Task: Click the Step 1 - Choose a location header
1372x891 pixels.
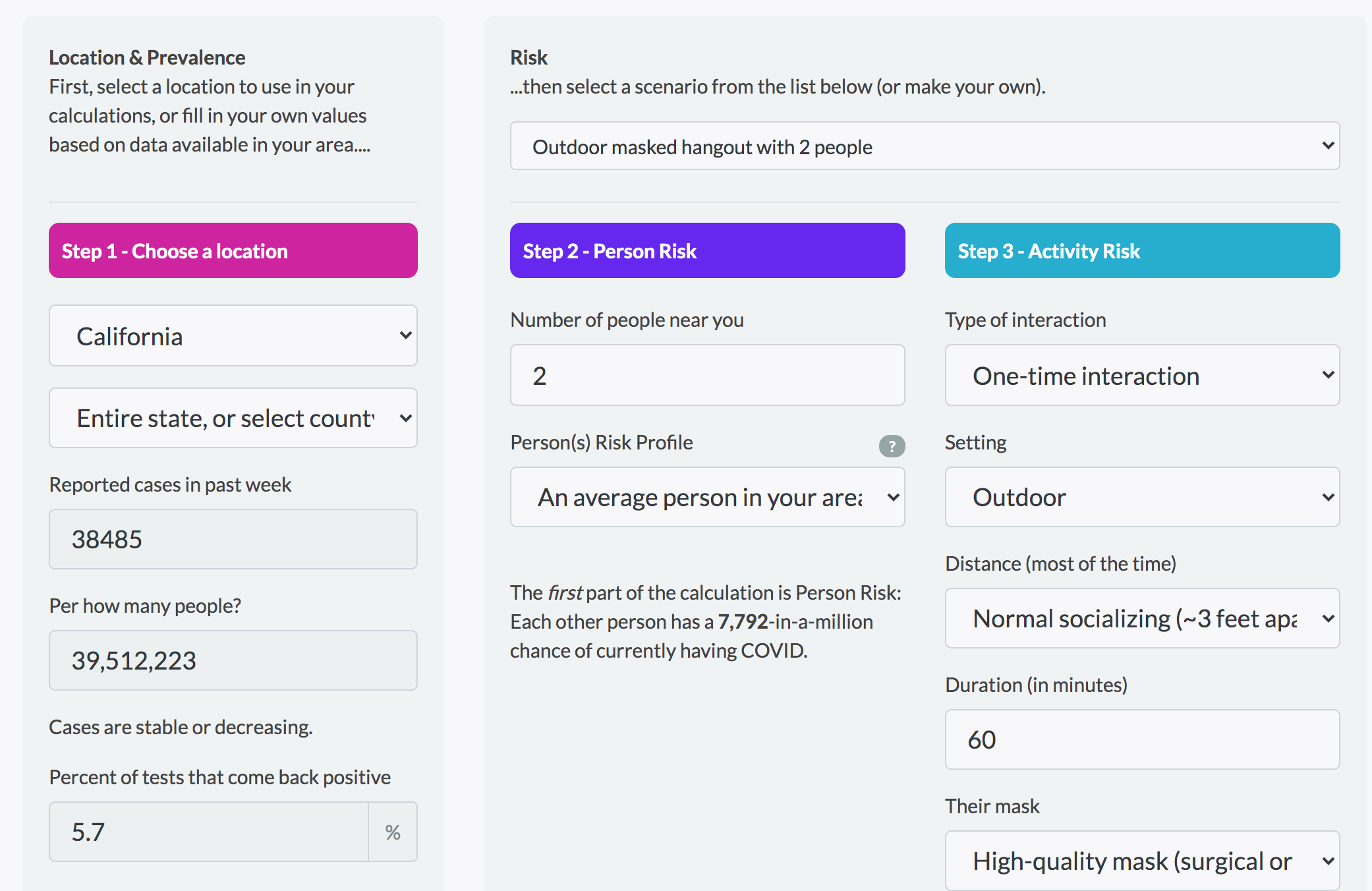Action: click(x=233, y=250)
